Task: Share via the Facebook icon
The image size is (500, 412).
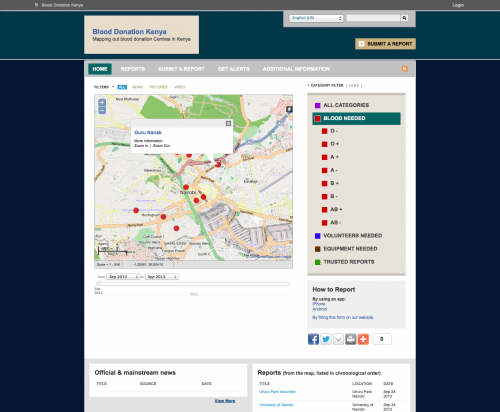Action: pyautogui.click(x=313, y=339)
